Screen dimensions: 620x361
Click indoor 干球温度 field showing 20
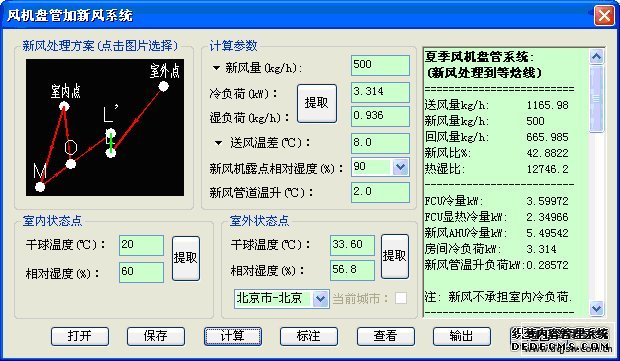[141, 245]
